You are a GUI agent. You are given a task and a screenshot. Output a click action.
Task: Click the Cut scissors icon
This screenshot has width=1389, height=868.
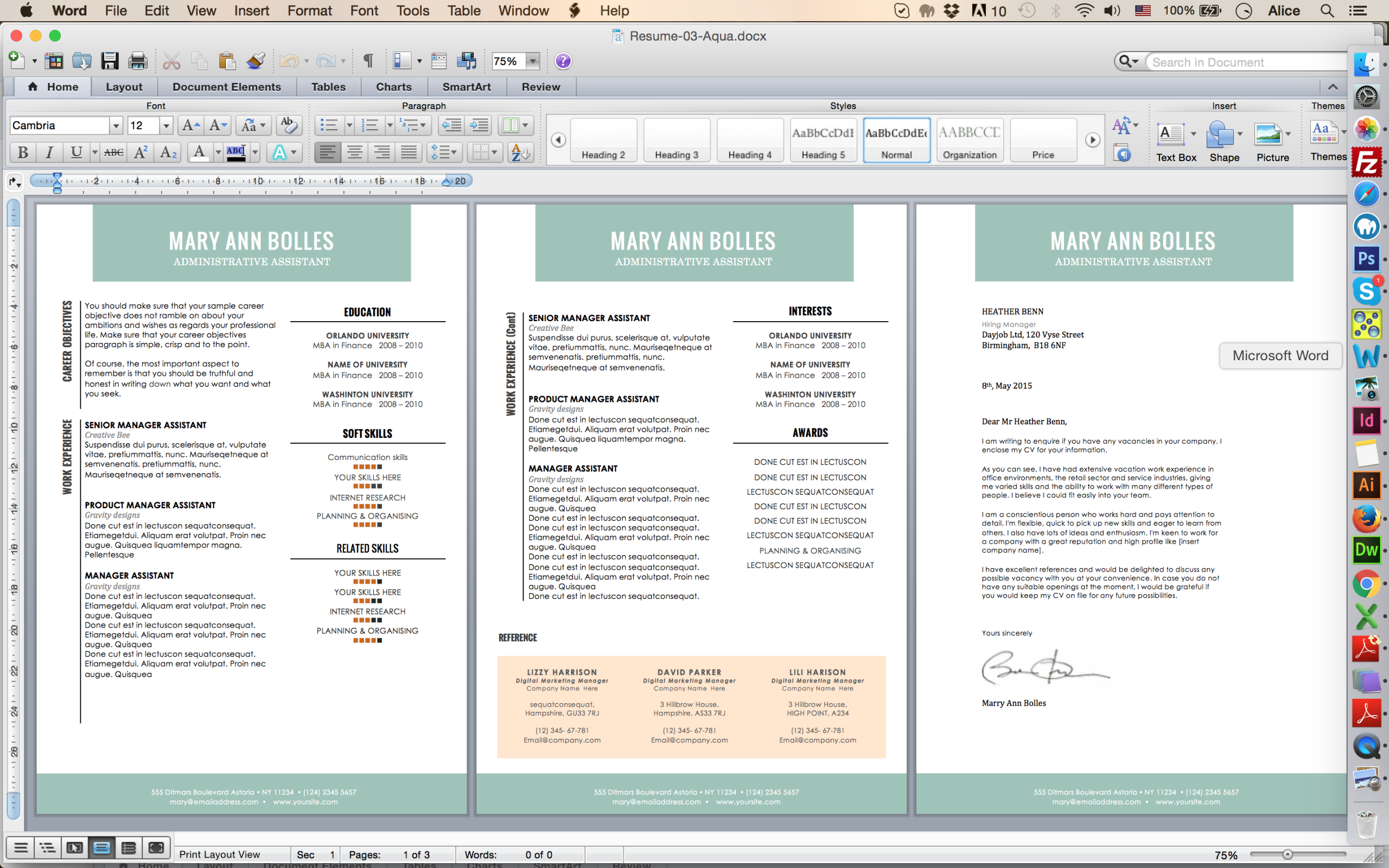pyautogui.click(x=171, y=61)
